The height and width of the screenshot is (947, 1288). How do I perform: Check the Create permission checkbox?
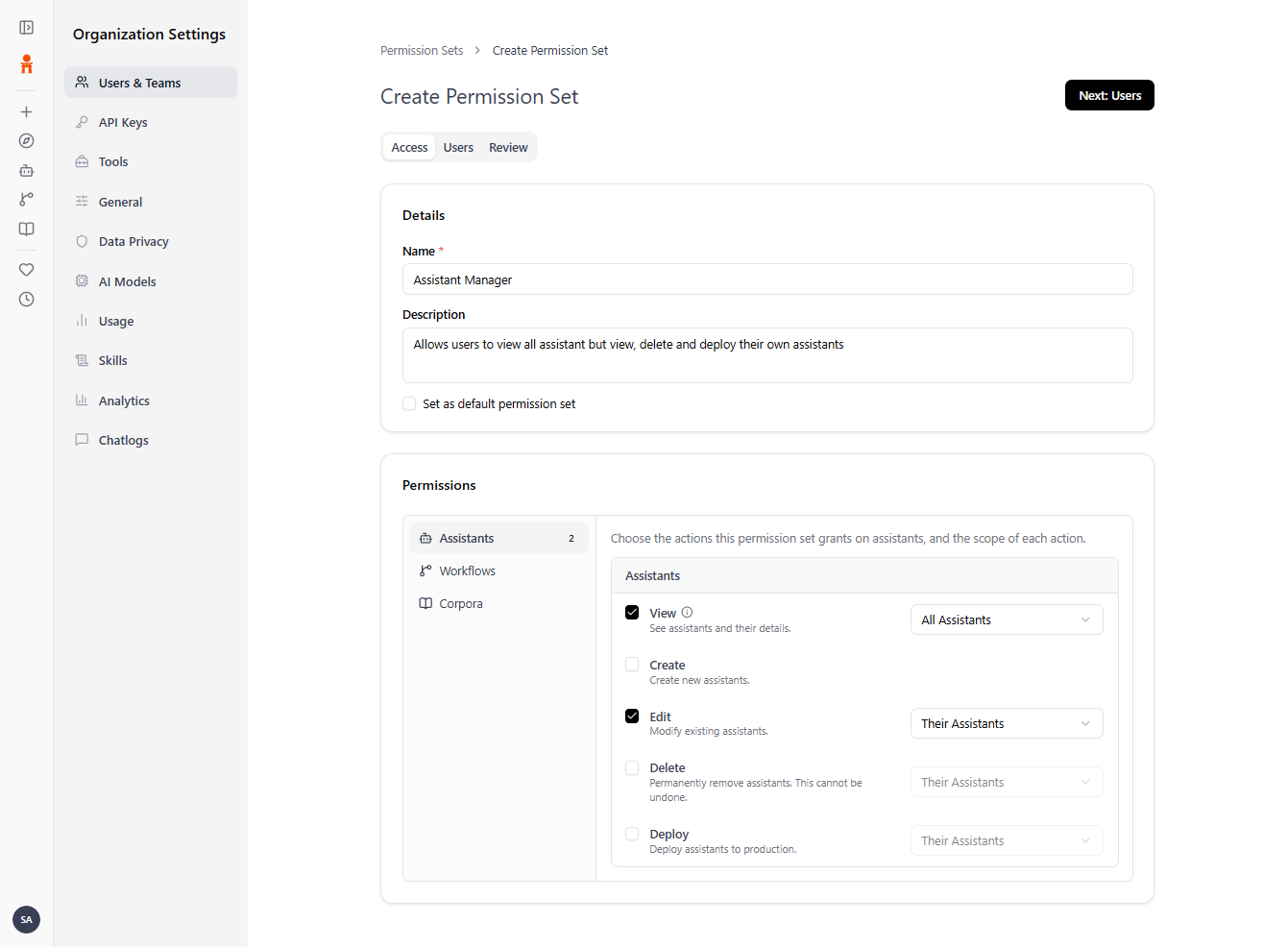coord(632,665)
